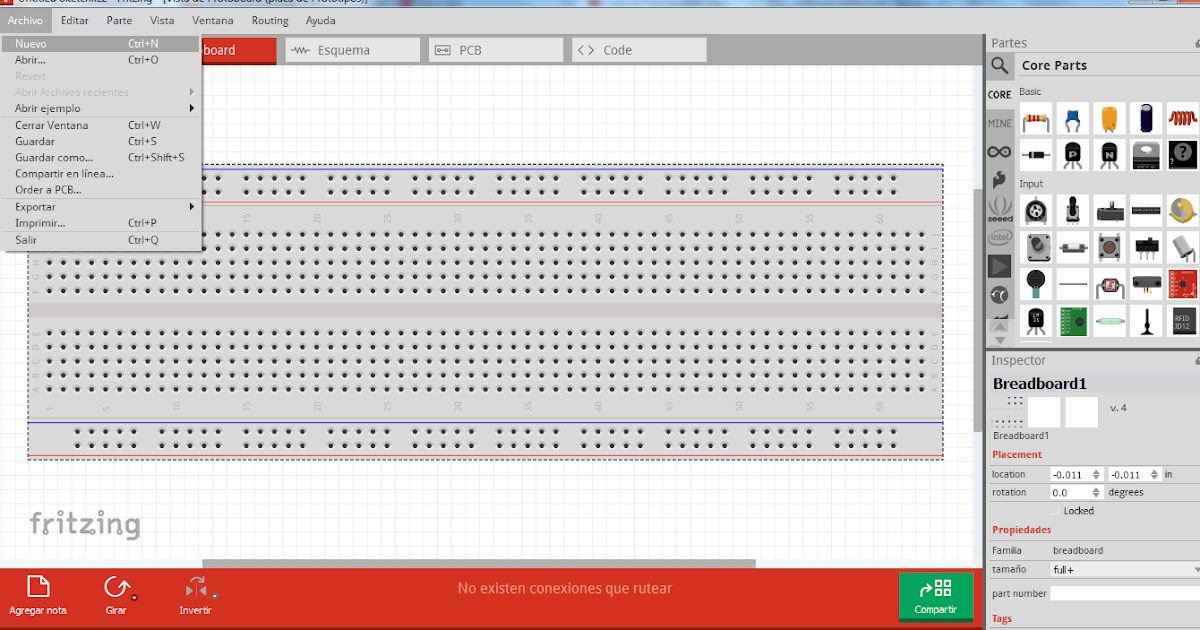Choose Salir menu entry
This screenshot has width=1200, height=630.
pyautogui.click(x=101, y=240)
